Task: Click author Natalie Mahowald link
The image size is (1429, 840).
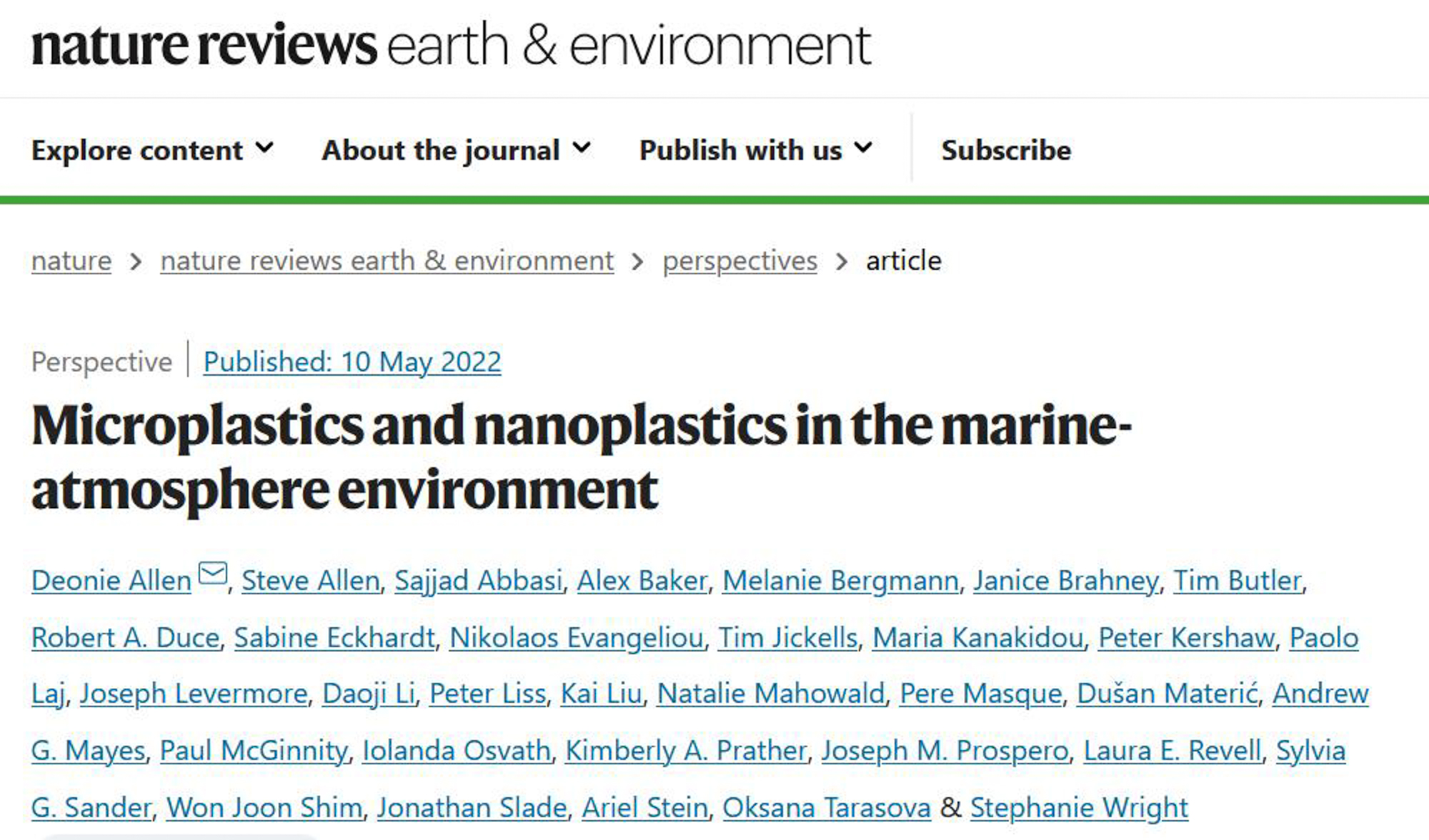Action: pyautogui.click(x=771, y=694)
